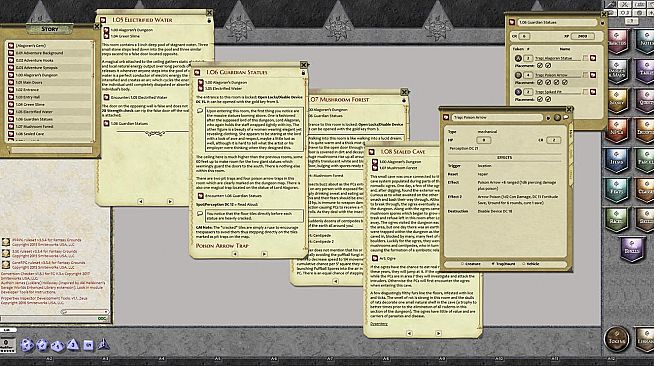The height and width of the screenshot is (366, 654).
Task: Go to next page in Guardian Statues window
Action: click(x=264, y=254)
